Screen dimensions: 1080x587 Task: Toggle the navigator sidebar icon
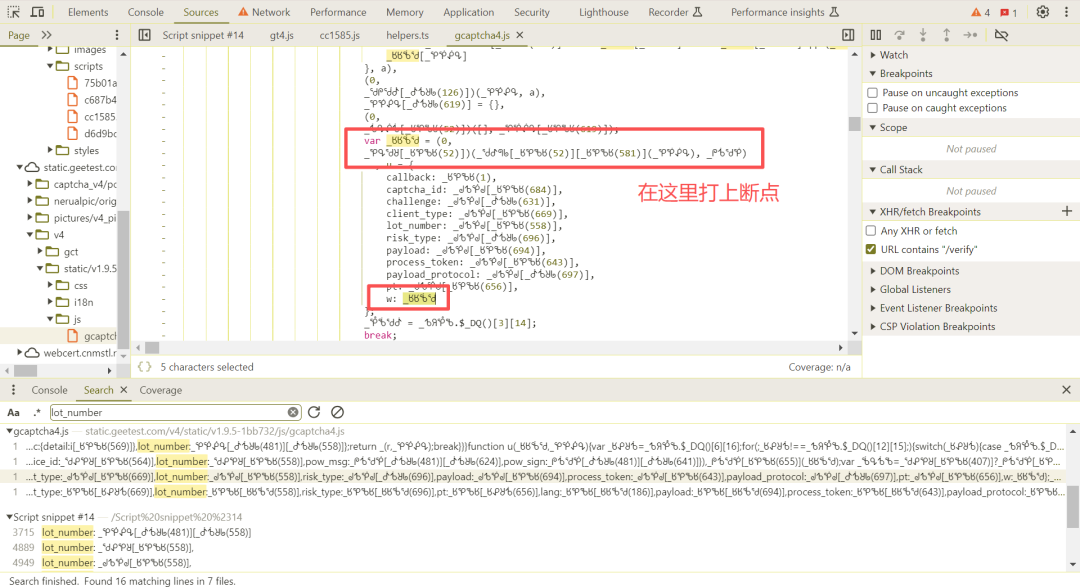(145, 35)
